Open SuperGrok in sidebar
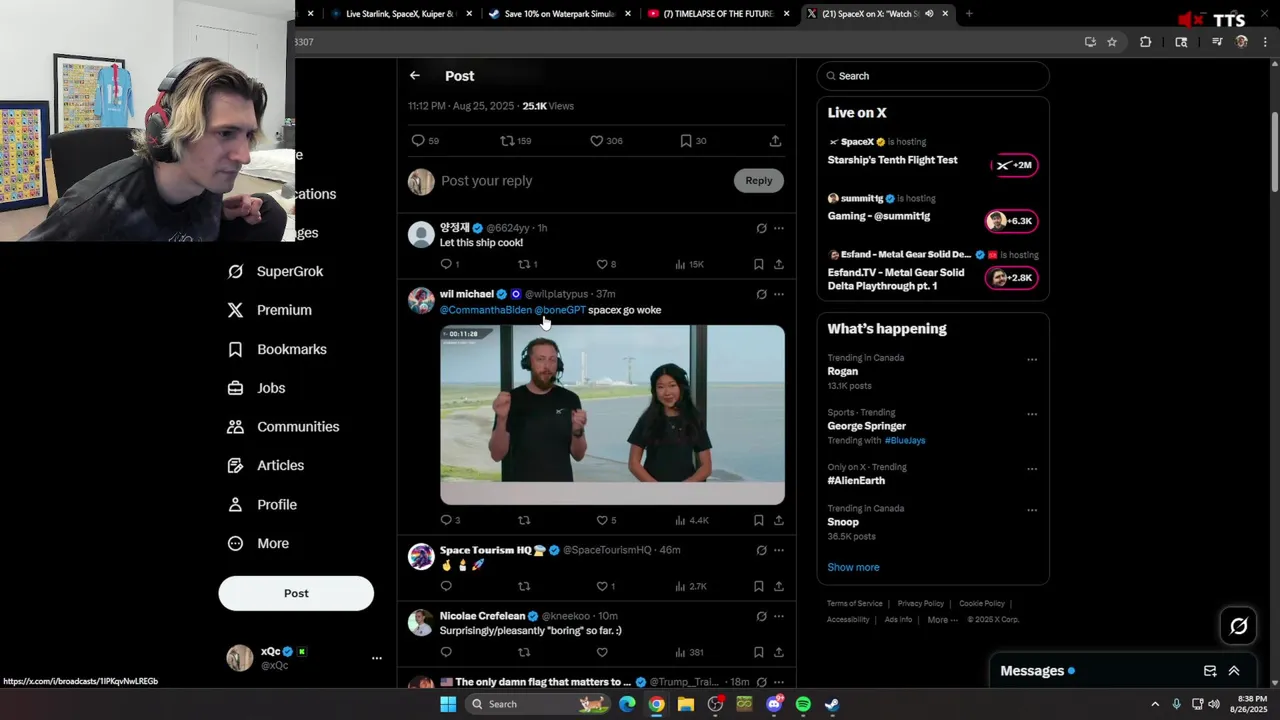Image resolution: width=1280 pixels, height=720 pixels. tap(276, 271)
